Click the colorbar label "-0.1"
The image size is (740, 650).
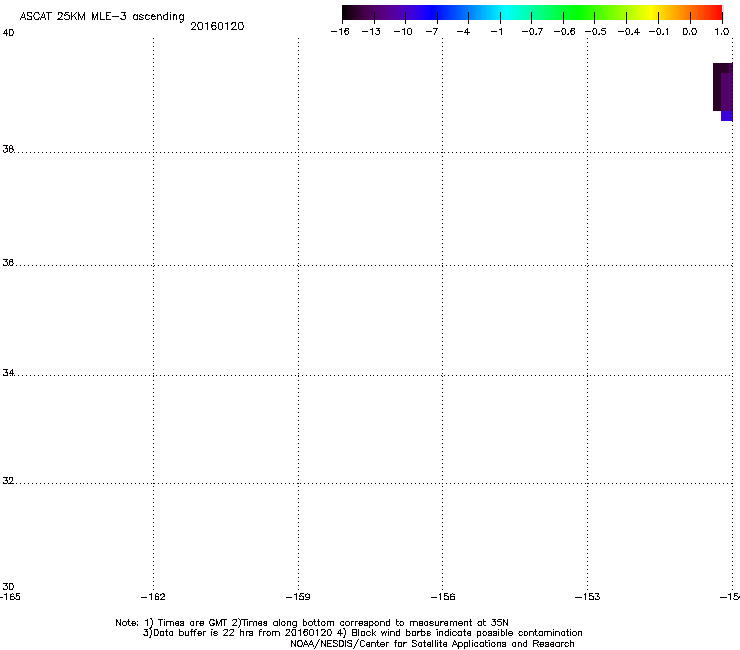click(659, 32)
